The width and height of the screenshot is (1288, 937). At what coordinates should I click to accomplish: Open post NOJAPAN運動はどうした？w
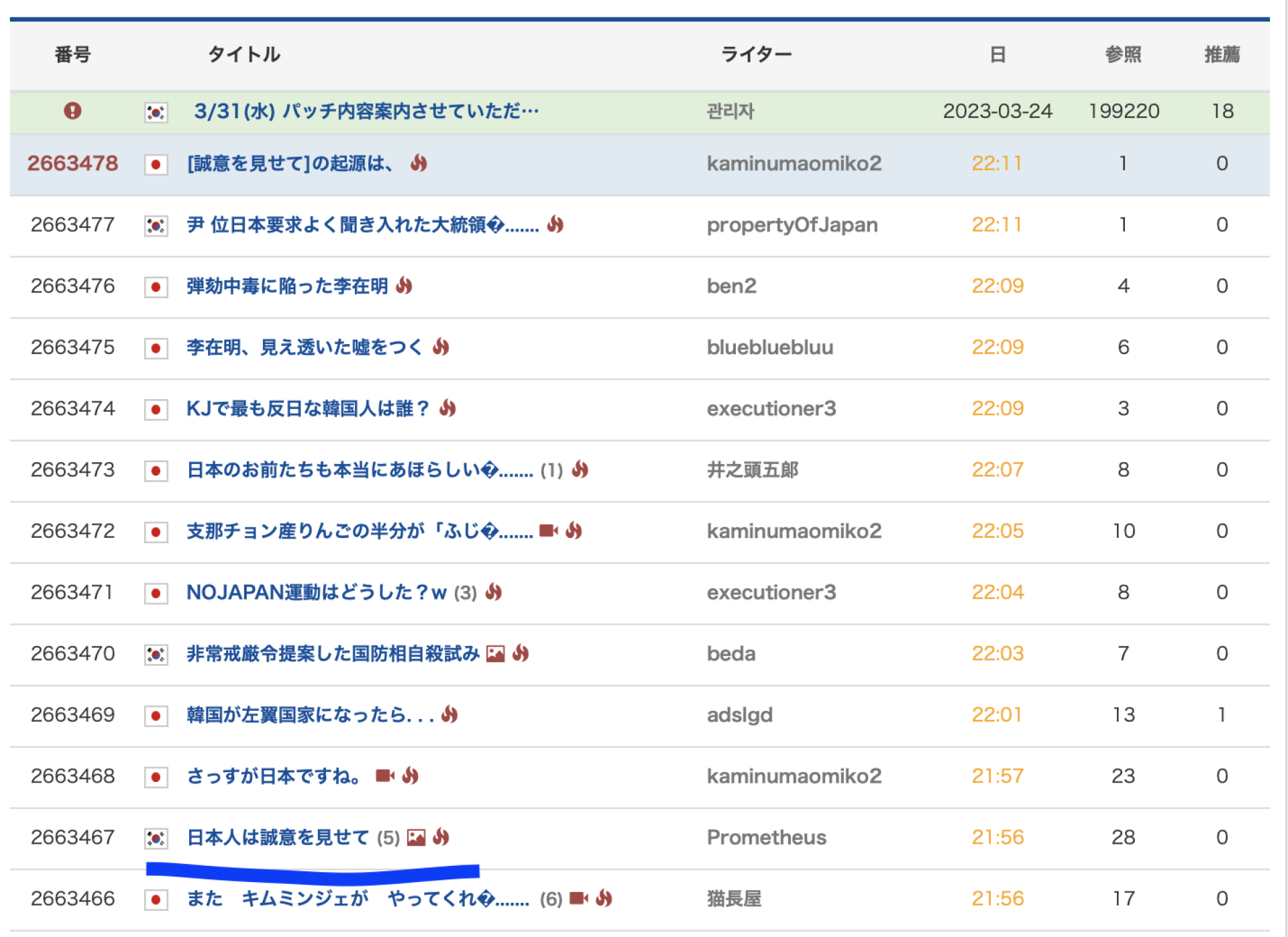(x=317, y=592)
